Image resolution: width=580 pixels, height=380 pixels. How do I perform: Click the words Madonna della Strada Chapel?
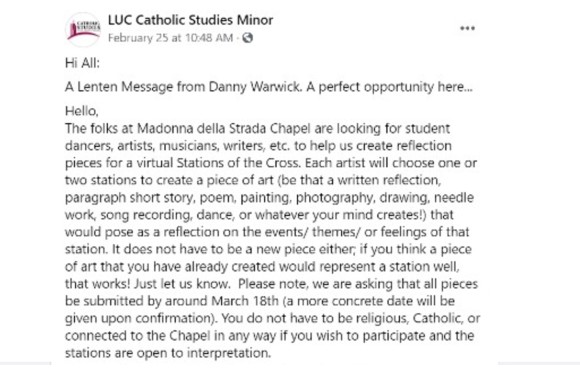click(224, 128)
